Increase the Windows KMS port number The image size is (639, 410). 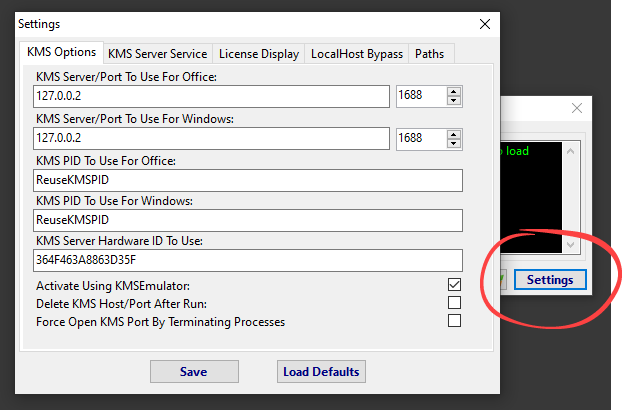(454, 133)
